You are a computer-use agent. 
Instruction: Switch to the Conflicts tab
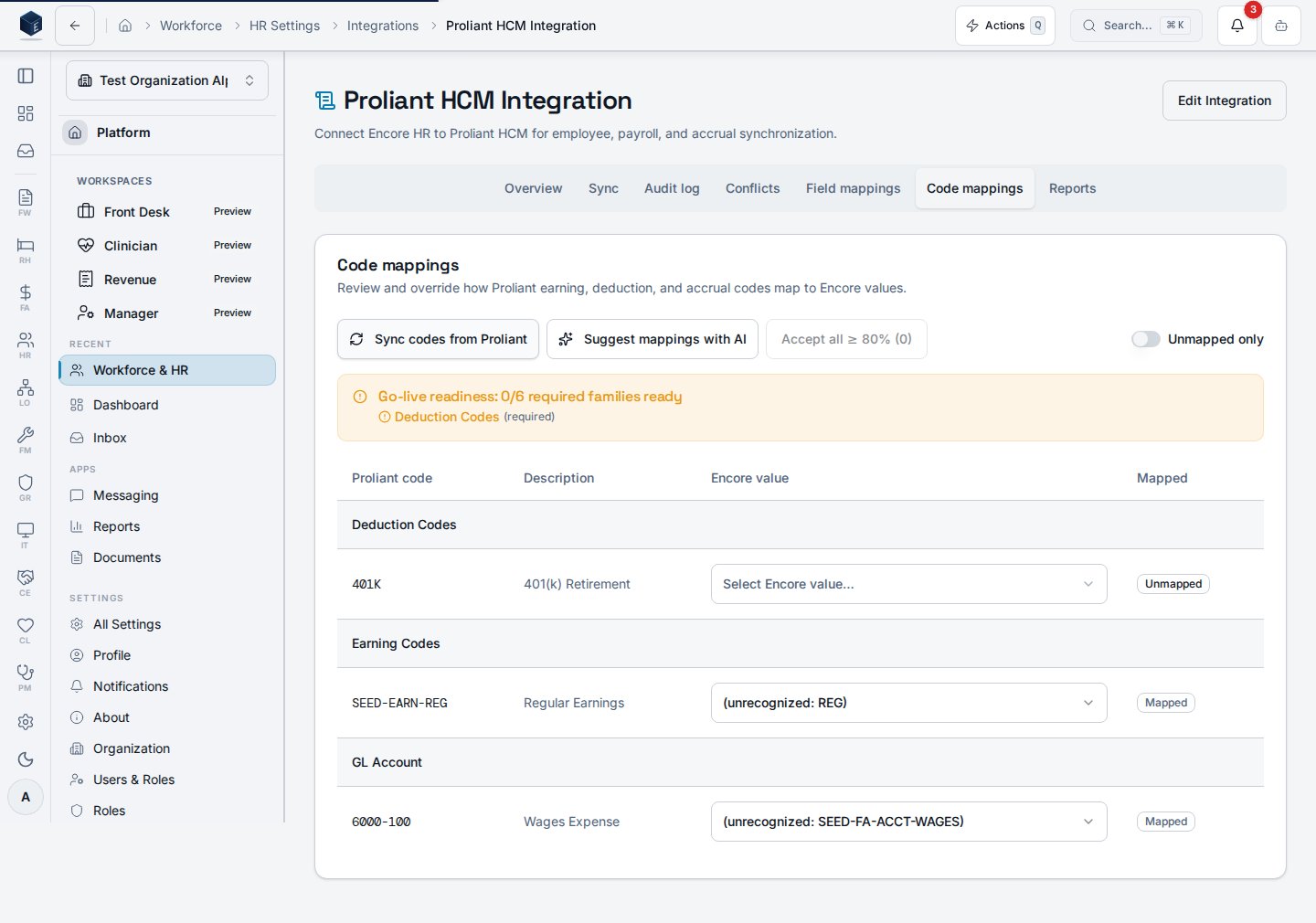(x=752, y=188)
